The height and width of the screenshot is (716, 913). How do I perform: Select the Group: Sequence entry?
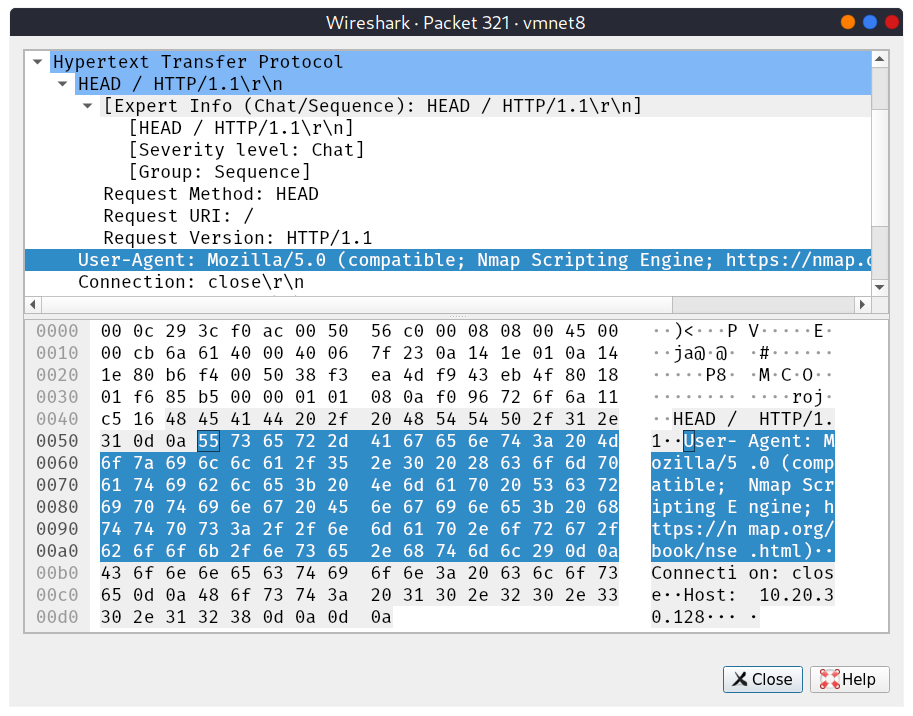pos(219,172)
